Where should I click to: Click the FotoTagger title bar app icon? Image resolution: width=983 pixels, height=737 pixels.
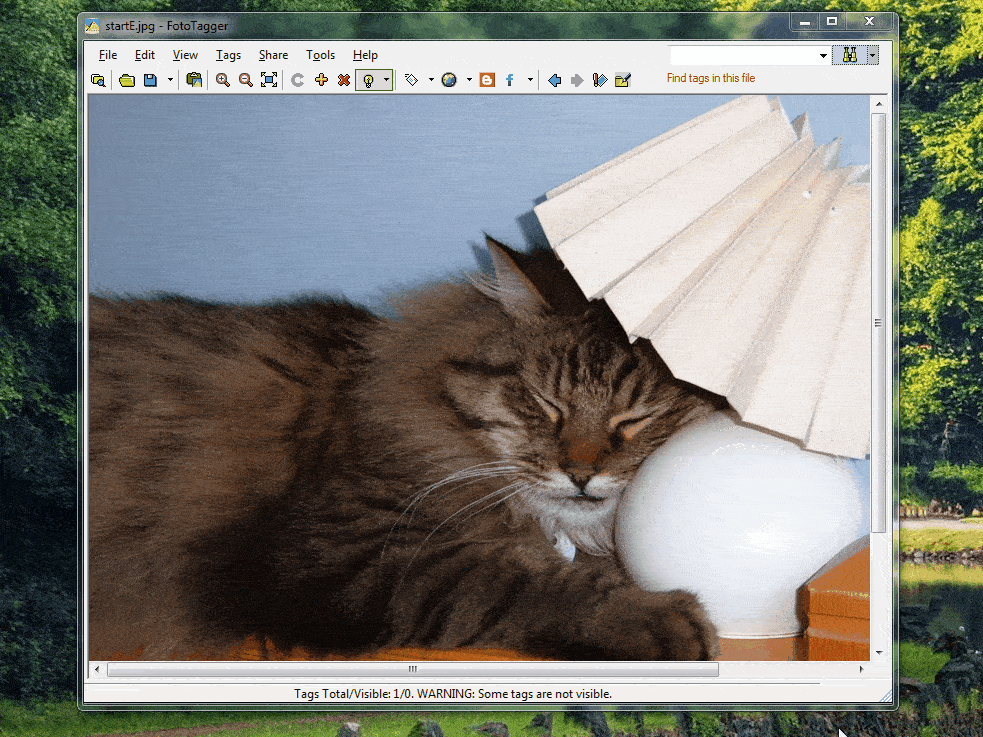92,26
